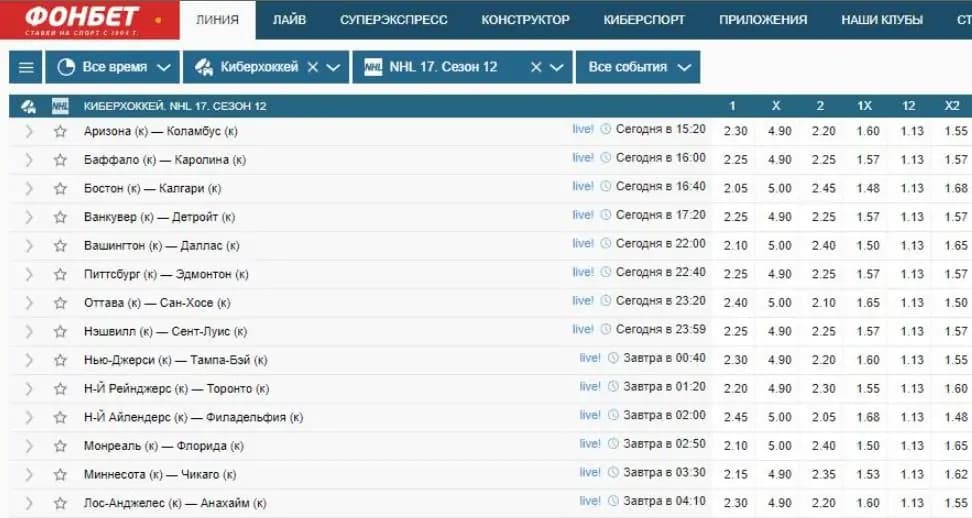Select 1X odds 1.68 for Н-Й Айлендерс

click(x=868, y=417)
